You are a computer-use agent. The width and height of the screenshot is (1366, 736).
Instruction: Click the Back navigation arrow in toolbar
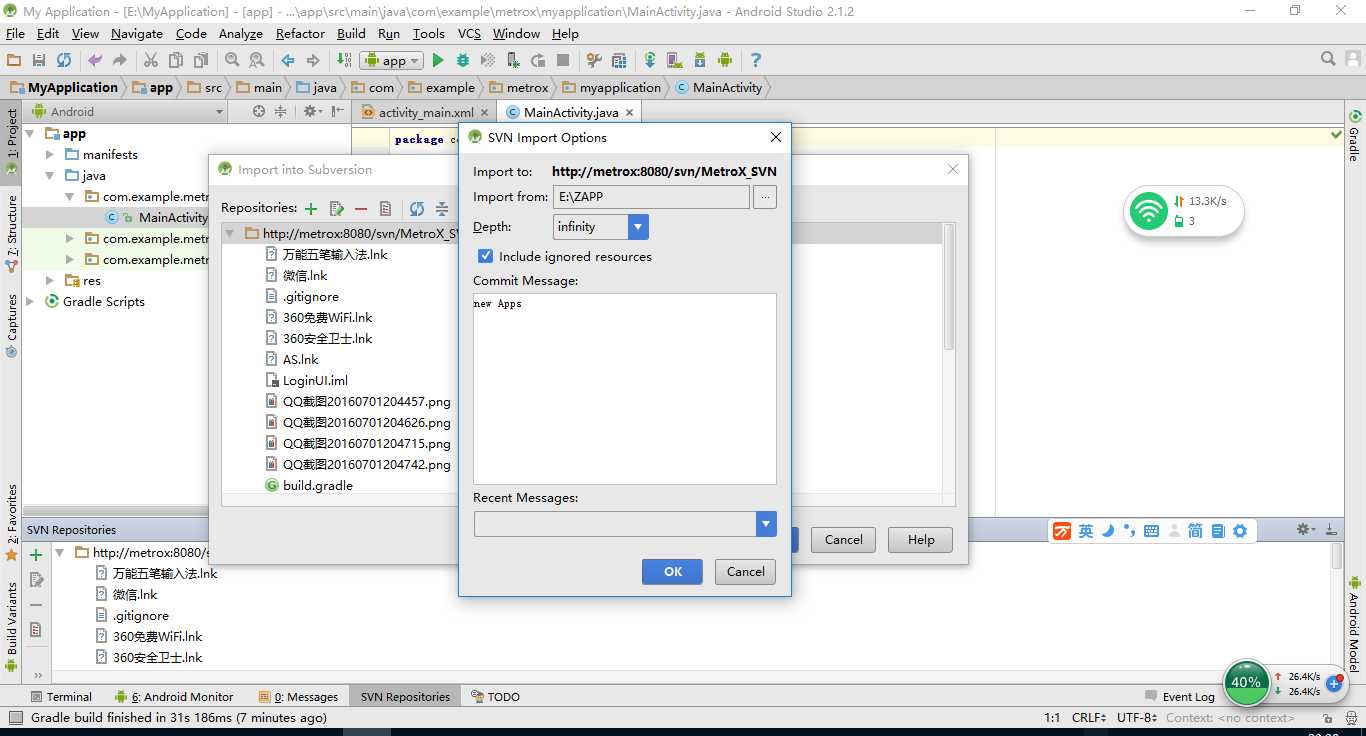click(x=288, y=60)
